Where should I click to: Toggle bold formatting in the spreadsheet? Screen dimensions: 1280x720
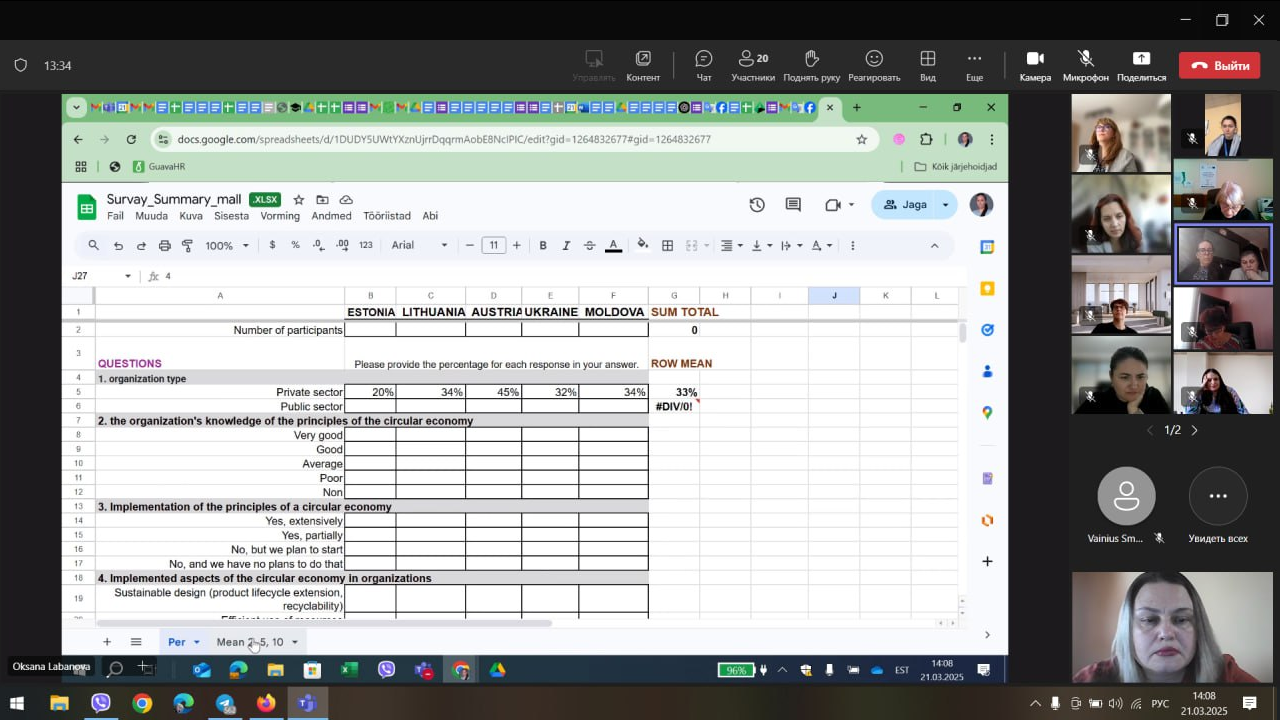(543, 246)
